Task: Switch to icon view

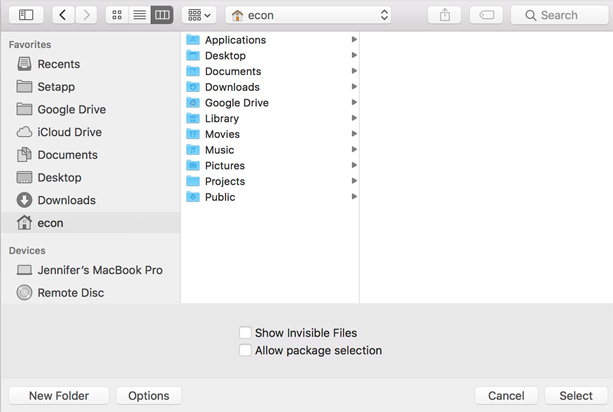Action: tap(117, 15)
